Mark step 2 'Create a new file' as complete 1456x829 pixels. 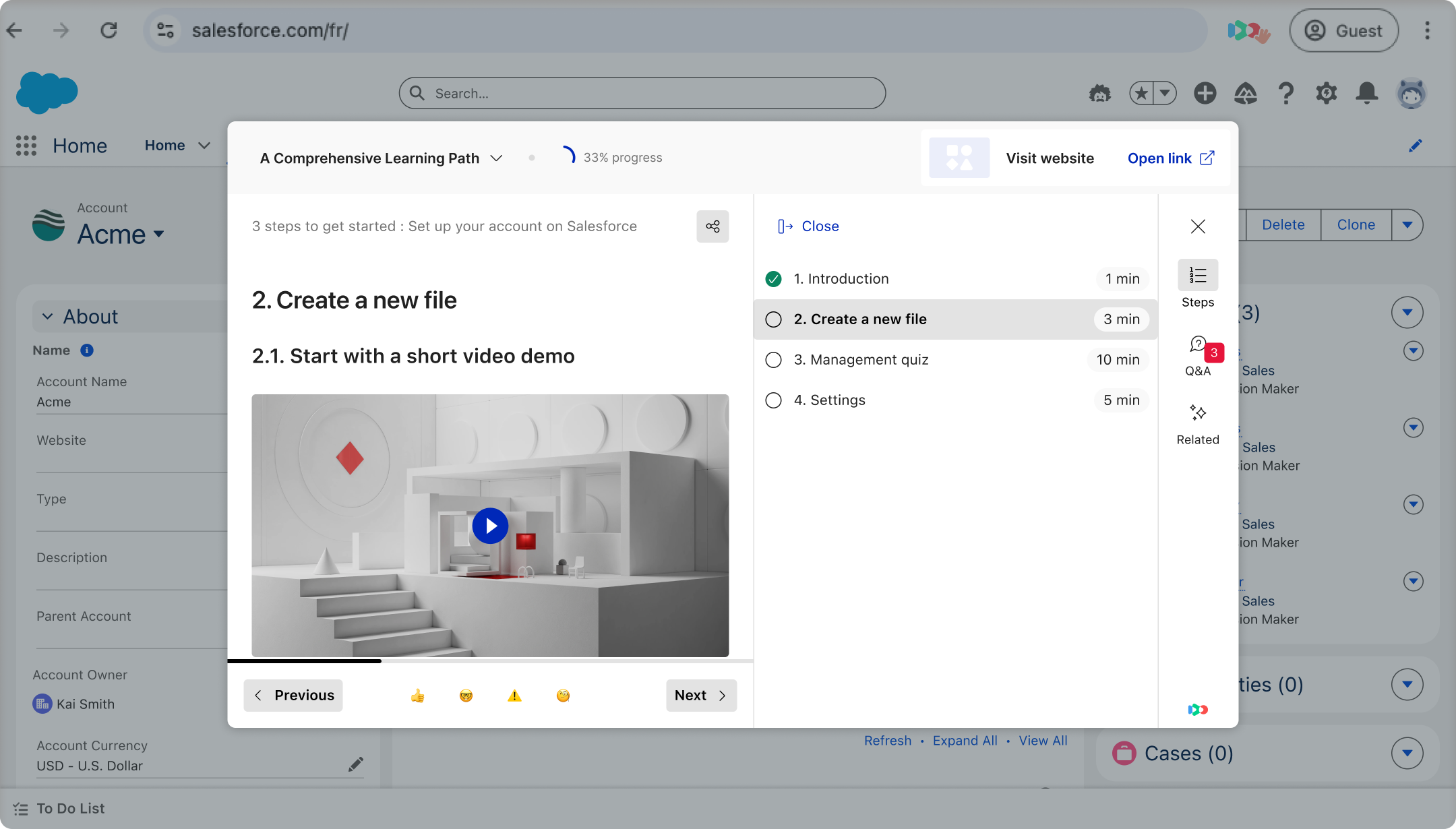[x=773, y=319]
